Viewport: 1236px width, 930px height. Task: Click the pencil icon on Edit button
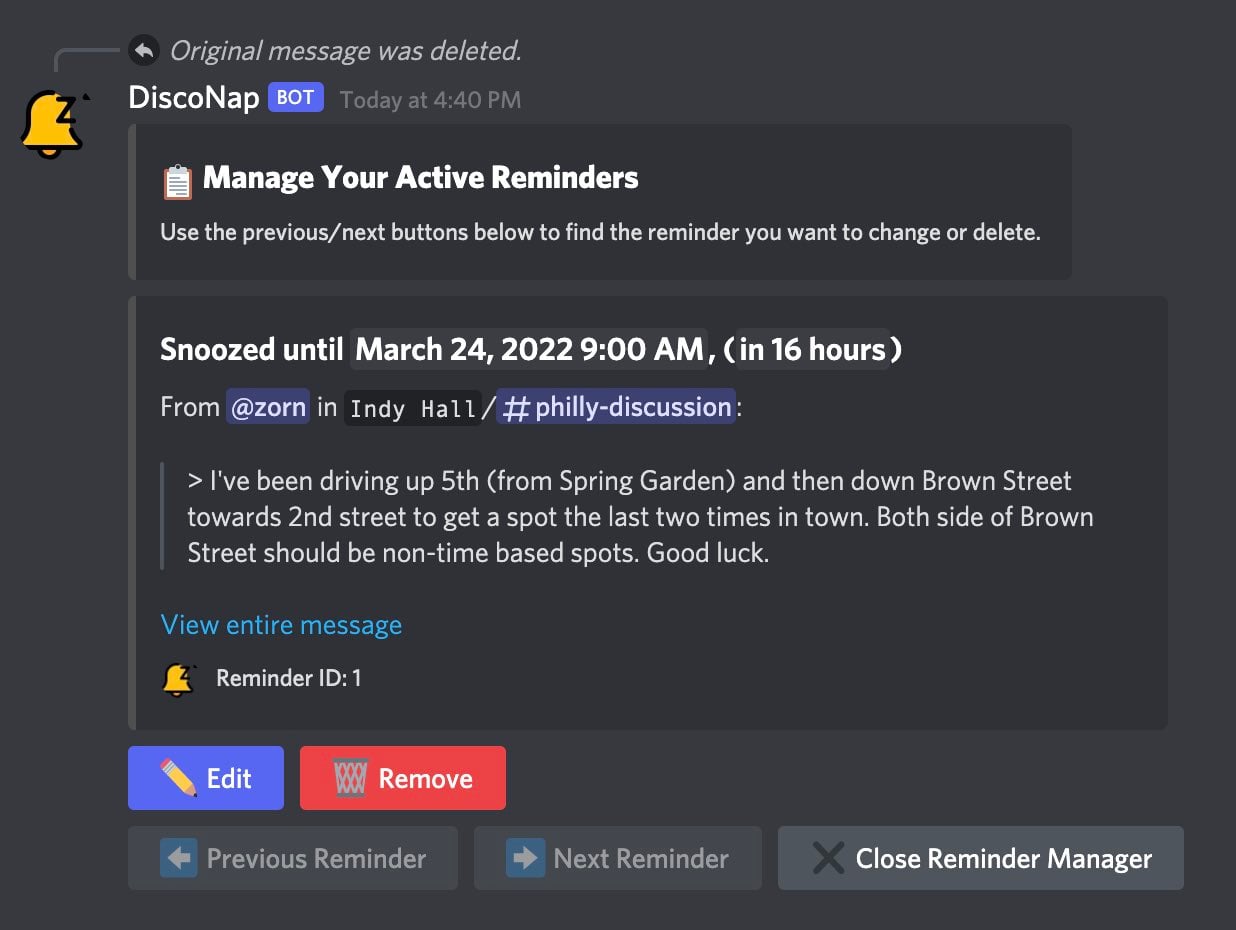[178, 778]
